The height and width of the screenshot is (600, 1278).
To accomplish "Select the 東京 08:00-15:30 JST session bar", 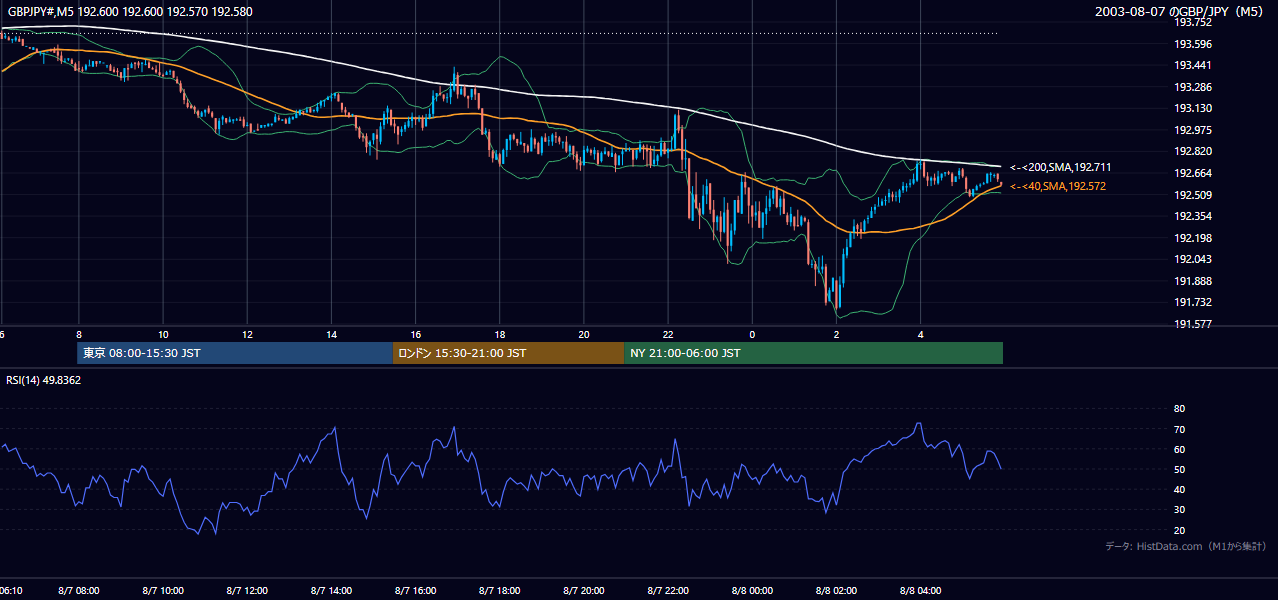I will (x=235, y=353).
